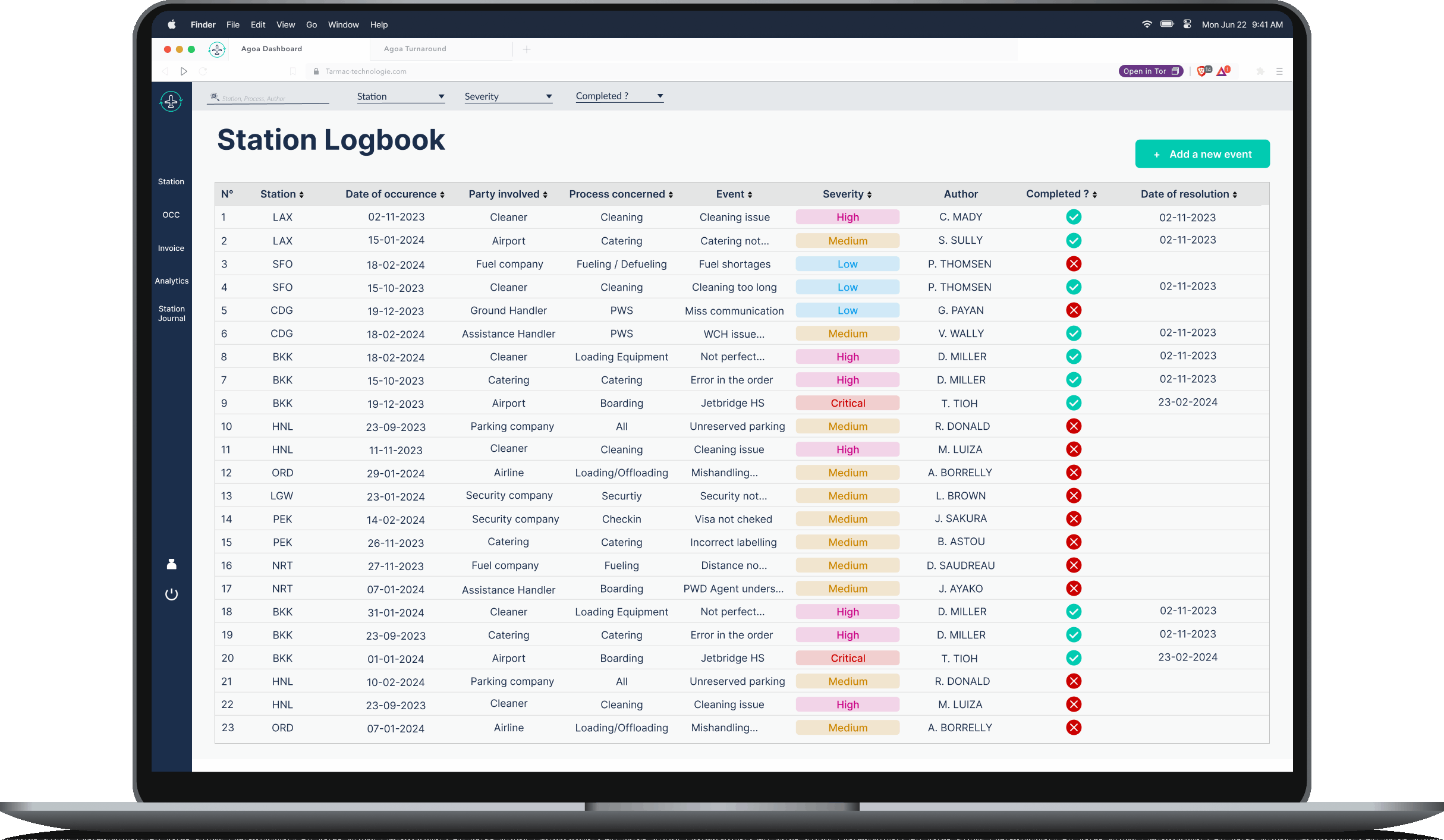Click the Brave shields icon in address bar
The image size is (1444, 840).
point(1203,71)
